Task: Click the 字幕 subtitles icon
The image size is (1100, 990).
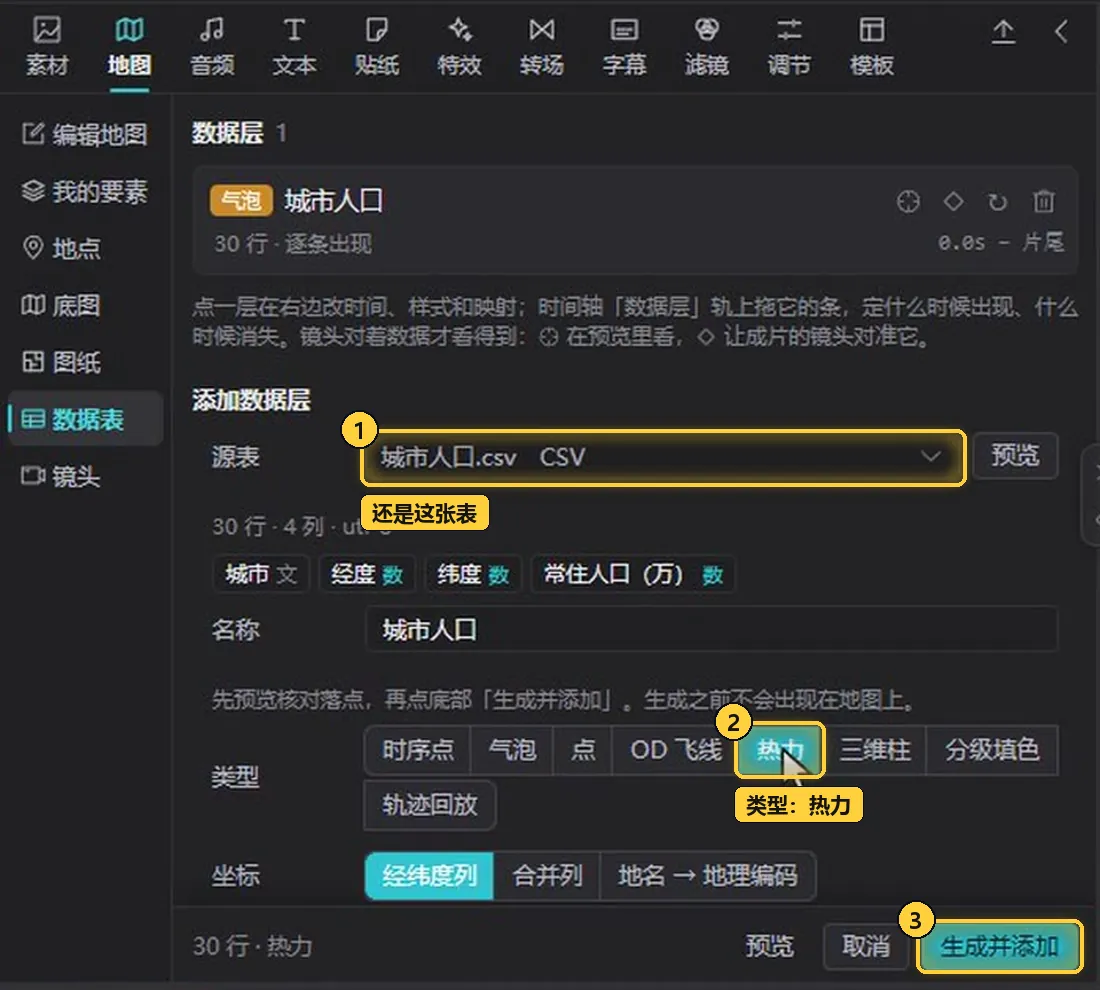Action: coord(624,30)
